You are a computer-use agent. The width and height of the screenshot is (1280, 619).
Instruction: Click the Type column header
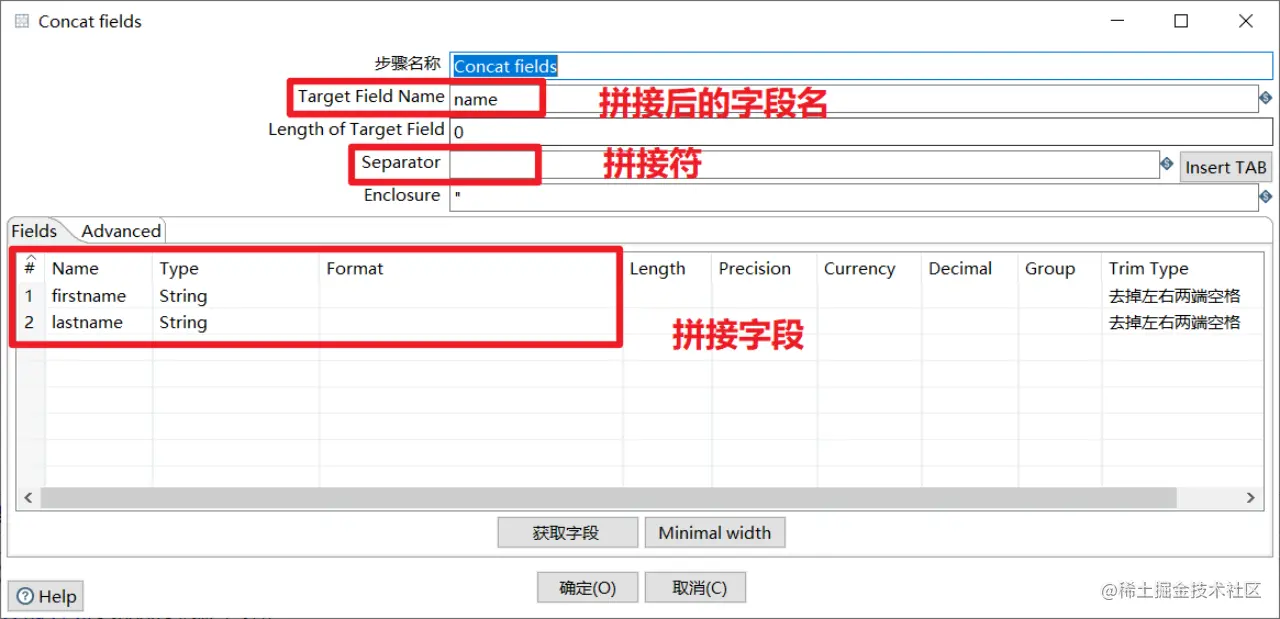tap(236, 268)
